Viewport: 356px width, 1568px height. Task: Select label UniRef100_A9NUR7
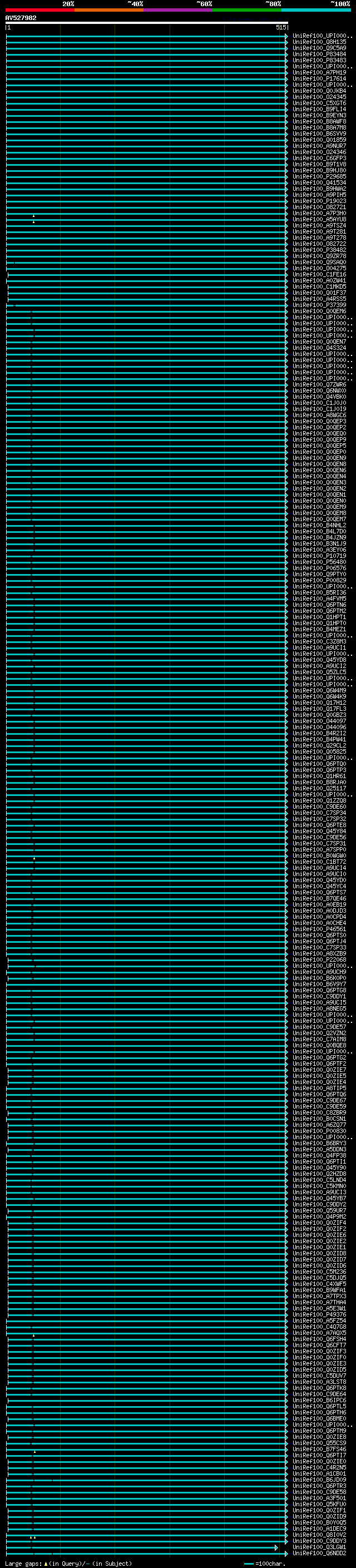click(319, 146)
